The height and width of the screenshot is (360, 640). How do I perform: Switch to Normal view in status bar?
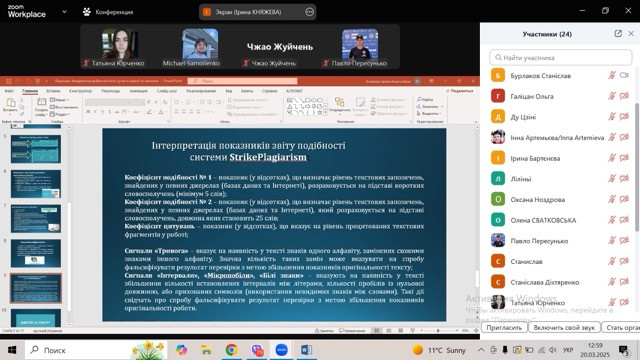click(377, 331)
